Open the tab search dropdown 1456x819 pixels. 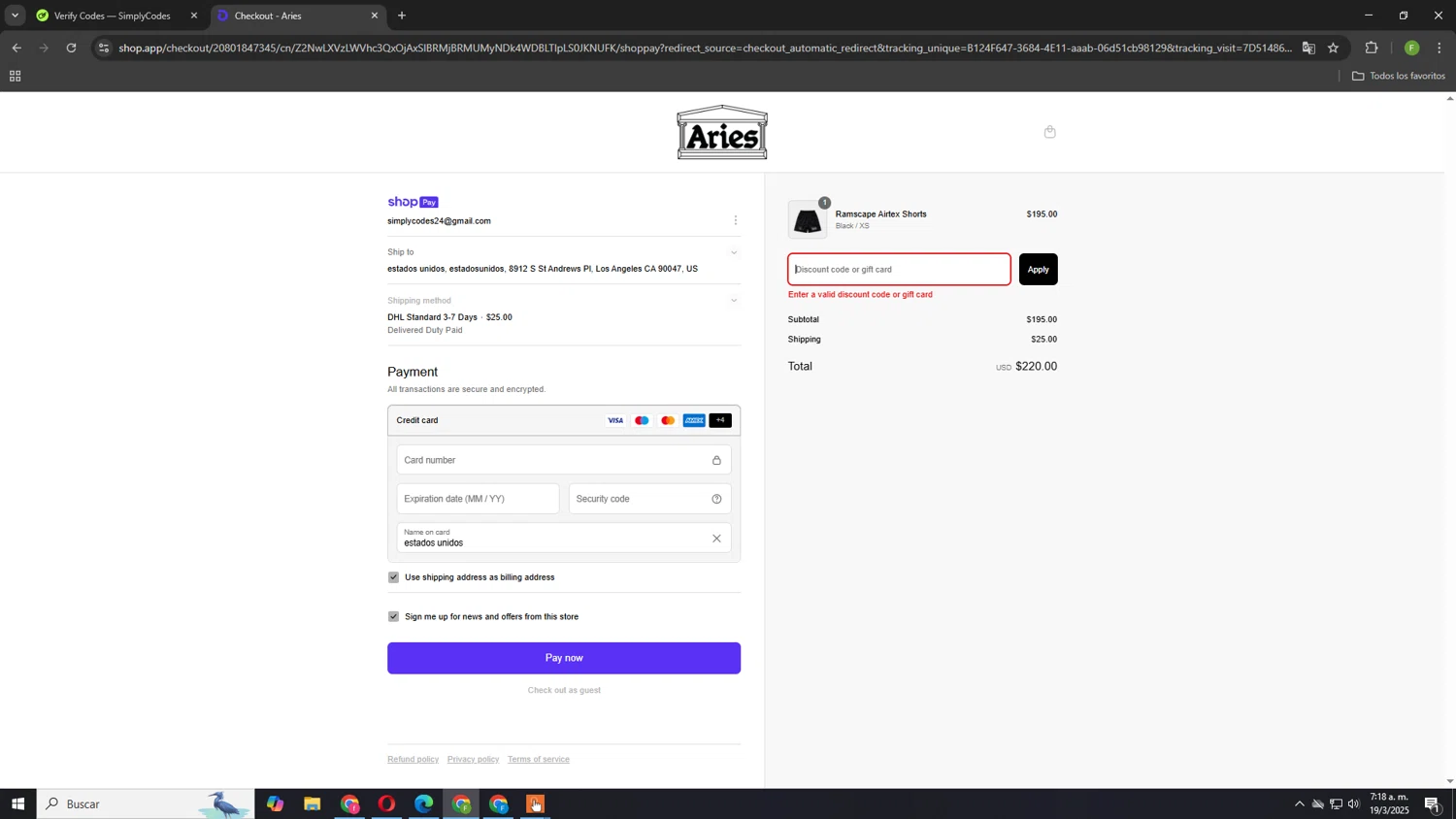point(15,16)
